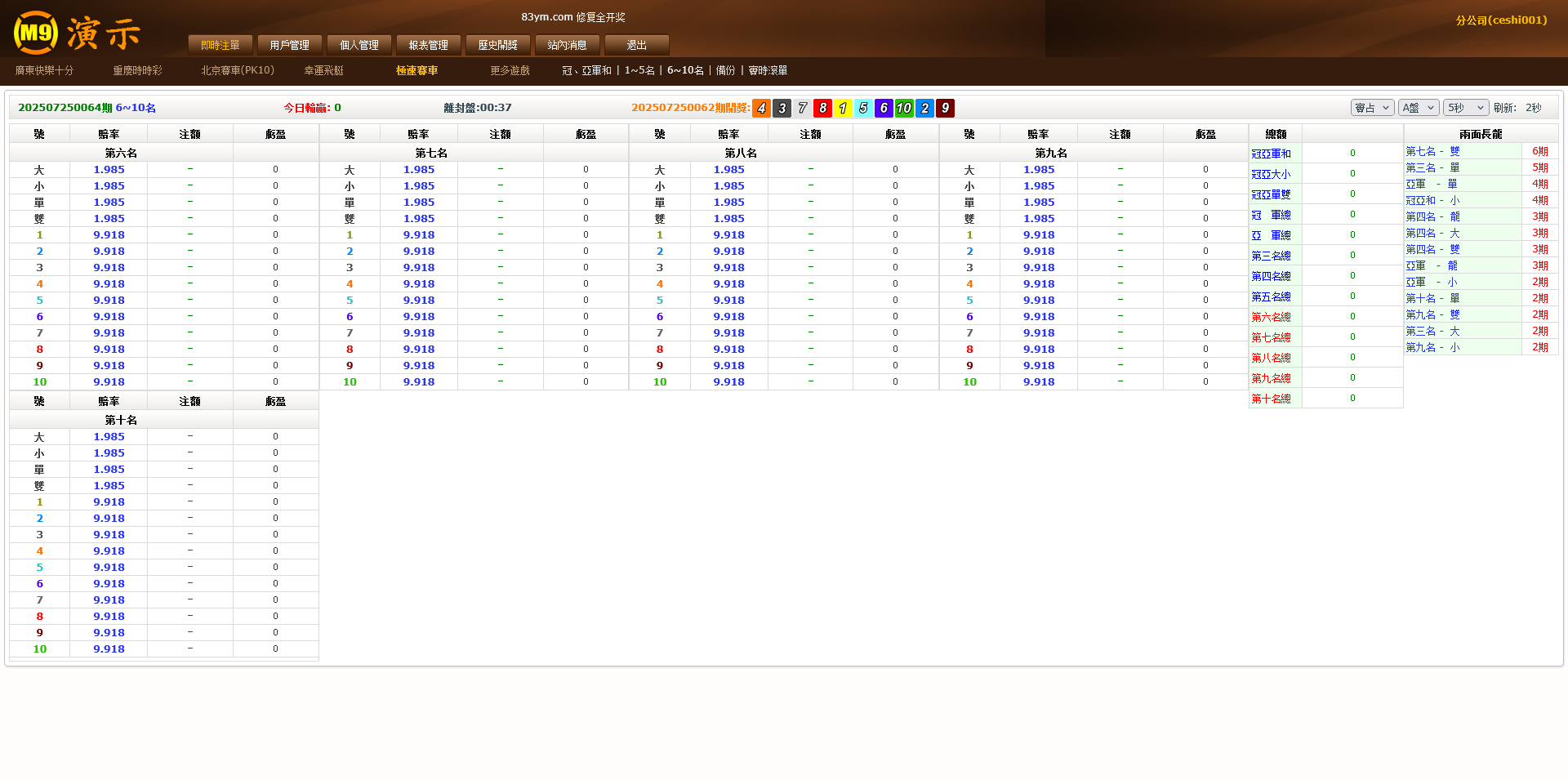1568x780 pixels.
Task: Click the gray number 3 result ball
Action: point(782,108)
